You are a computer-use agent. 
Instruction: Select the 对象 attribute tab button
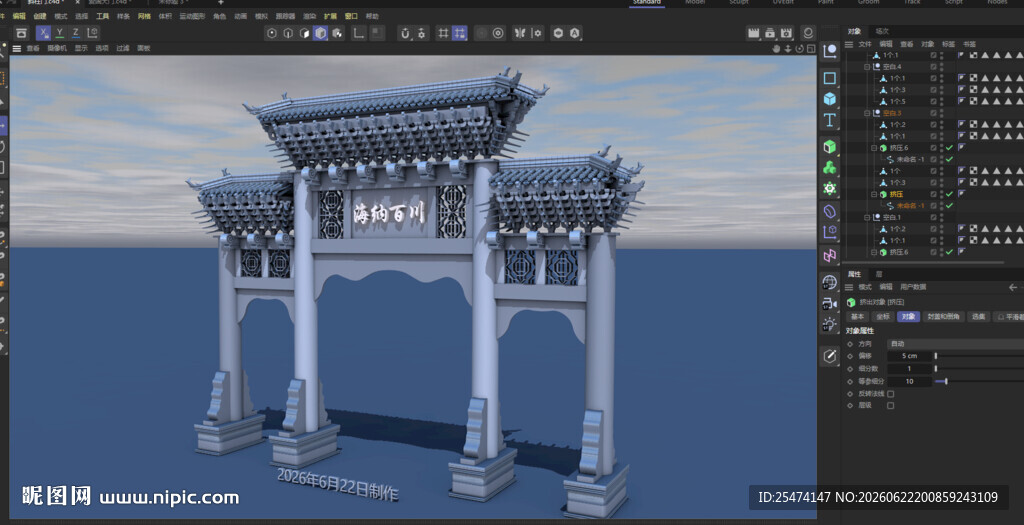pyautogui.click(x=908, y=317)
